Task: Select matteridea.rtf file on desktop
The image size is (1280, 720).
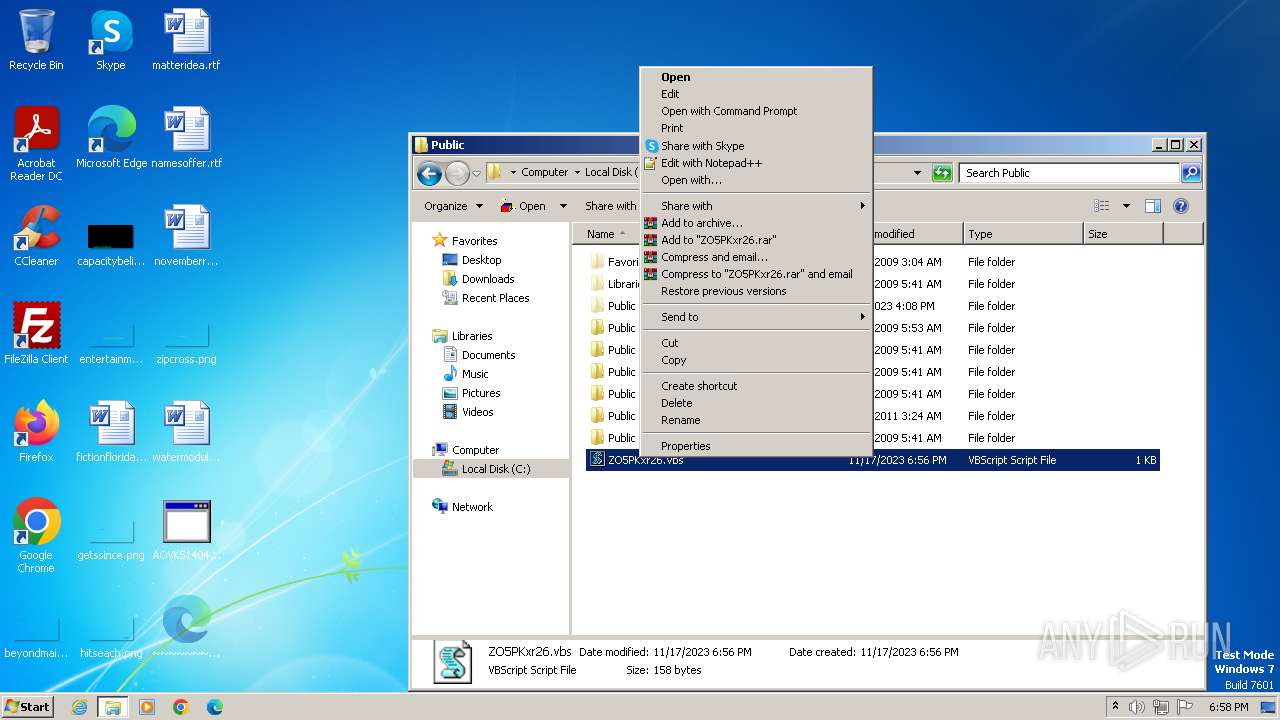Action: 186,40
